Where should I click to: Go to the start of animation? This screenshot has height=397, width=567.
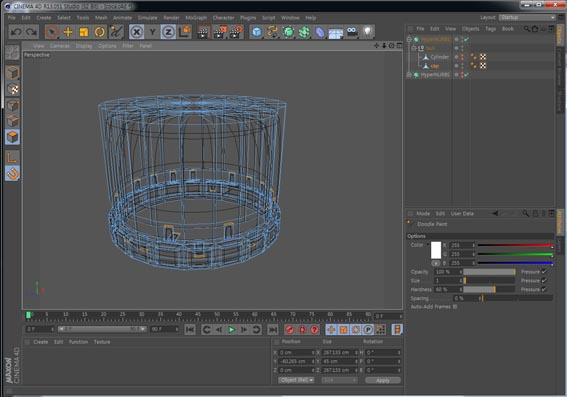click(x=190, y=329)
